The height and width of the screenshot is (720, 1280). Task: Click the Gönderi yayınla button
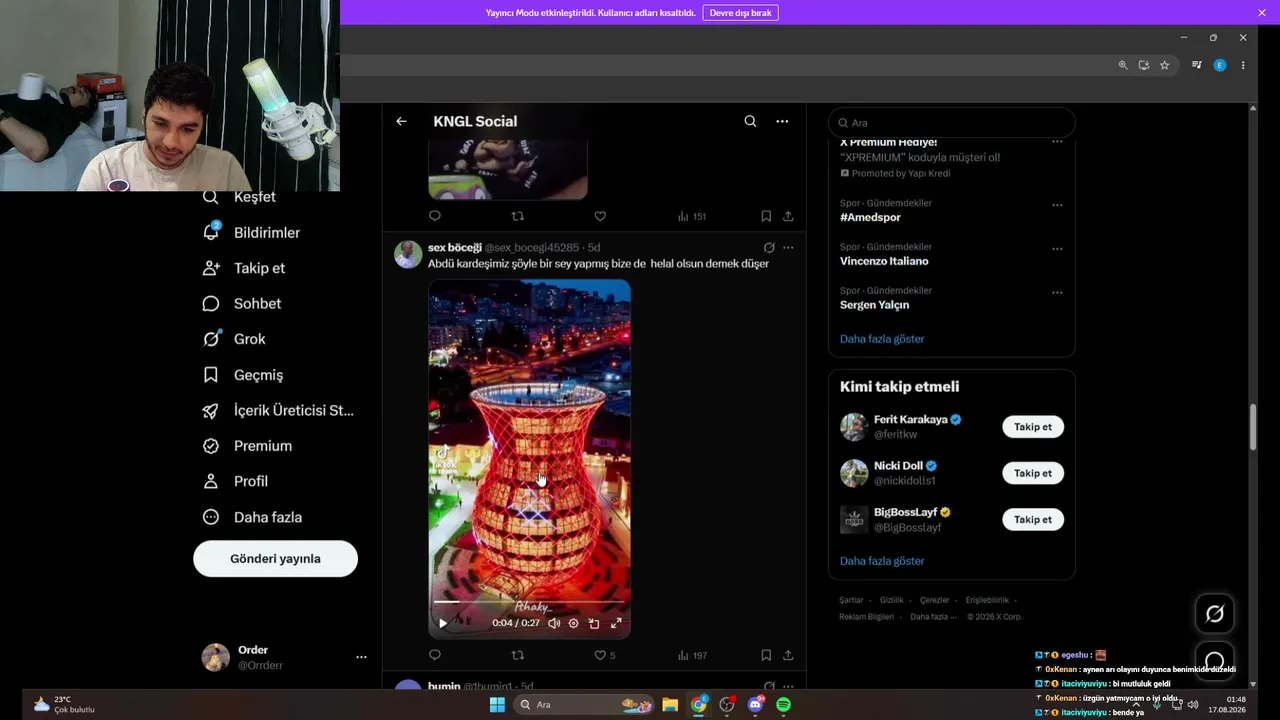(275, 559)
